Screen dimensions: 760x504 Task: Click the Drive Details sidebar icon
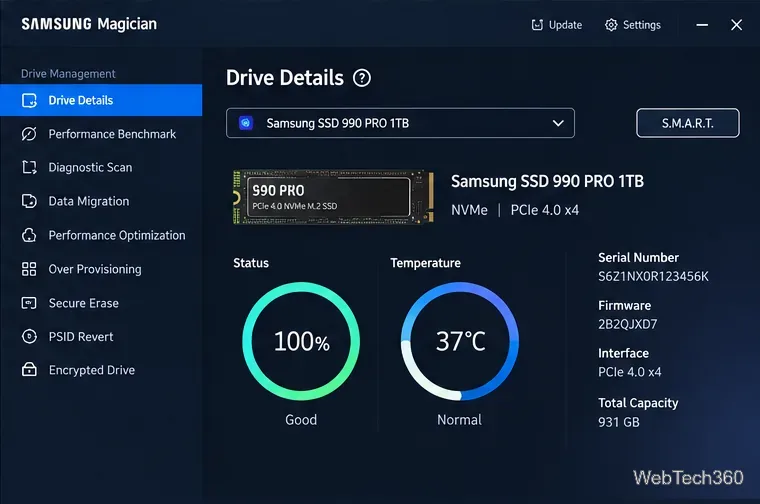(29, 100)
